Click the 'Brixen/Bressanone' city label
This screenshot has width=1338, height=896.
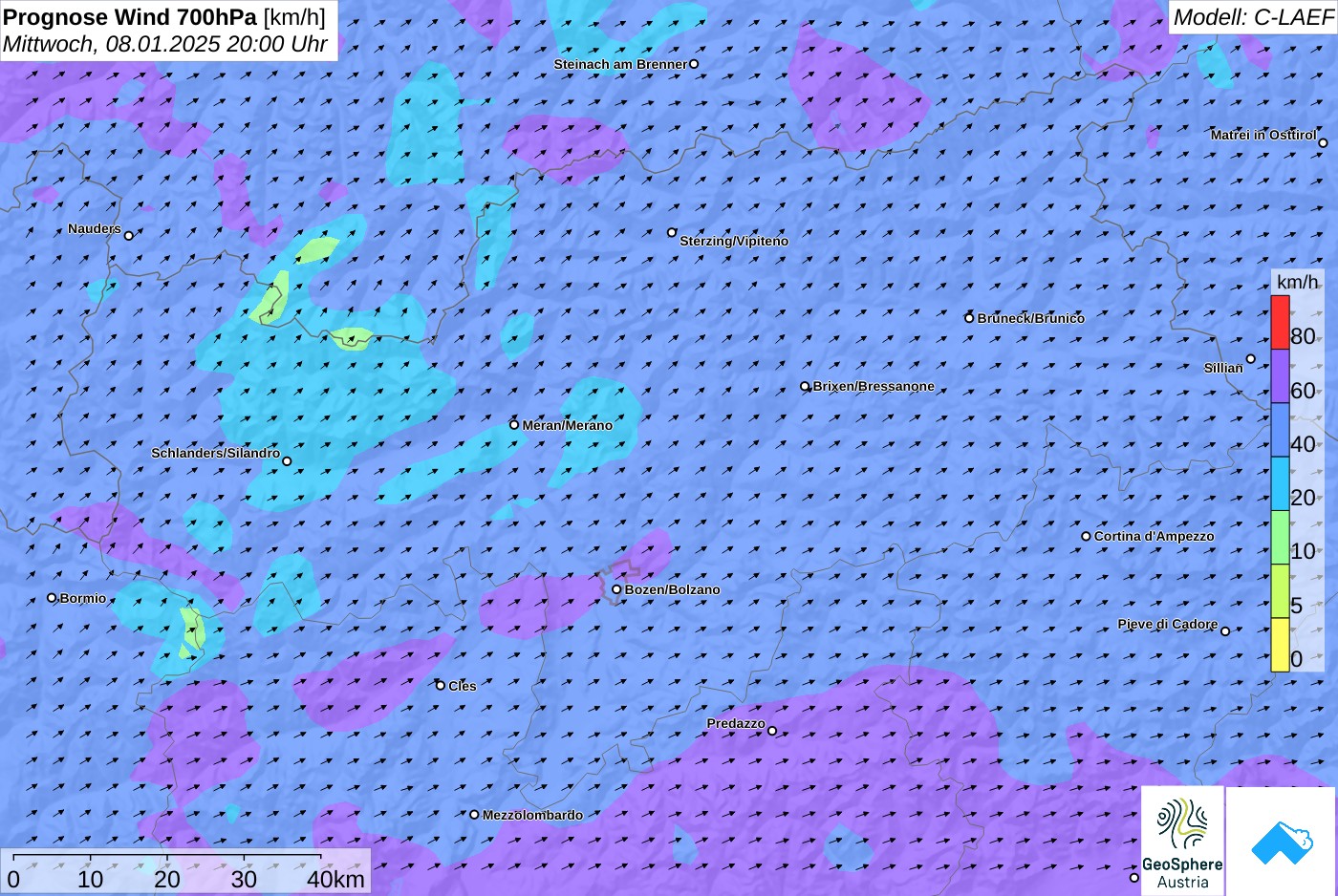[x=874, y=386]
